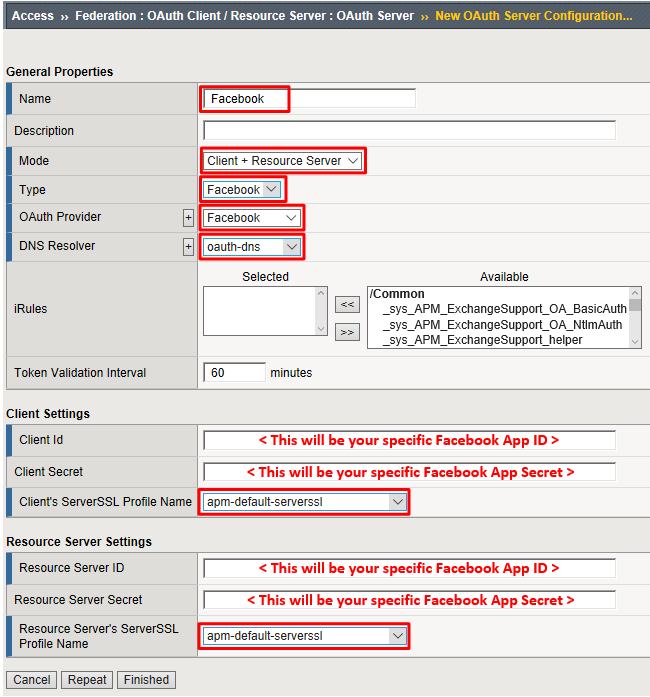Click the Finished button

click(x=146, y=680)
